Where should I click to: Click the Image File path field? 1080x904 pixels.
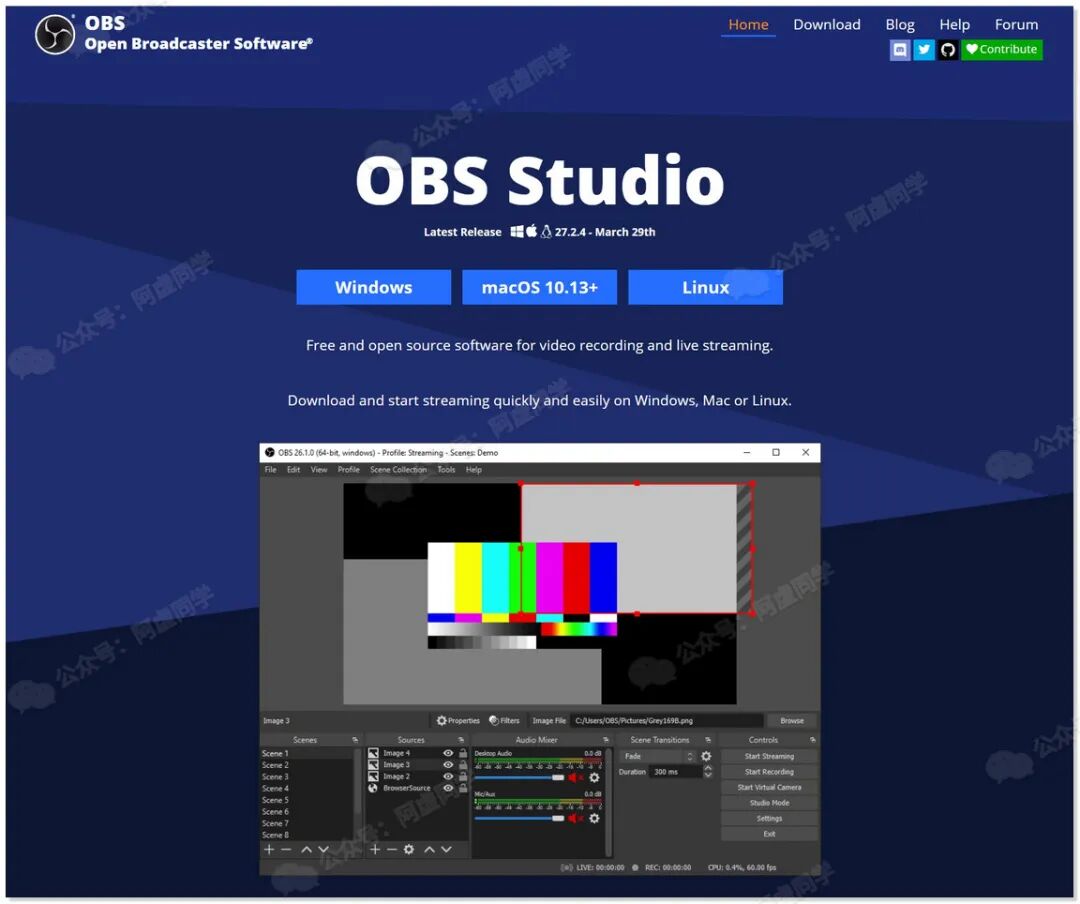pyautogui.click(x=667, y=721)
